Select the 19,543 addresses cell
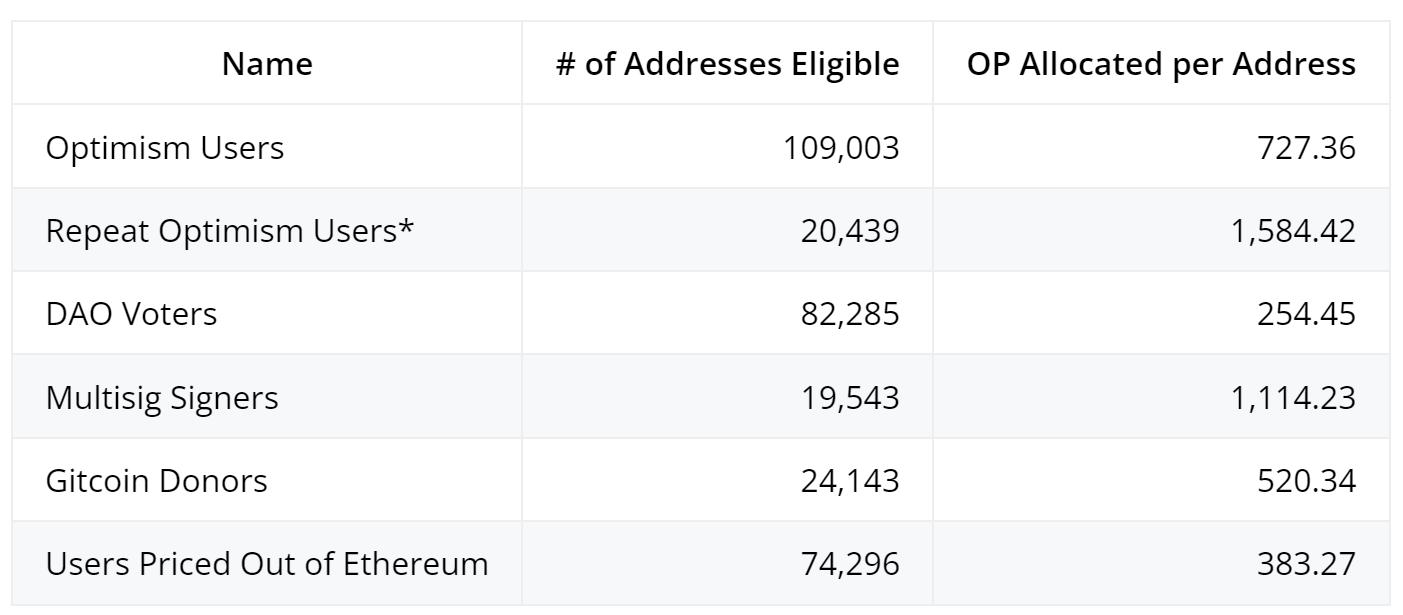The height and width of the screenshot is (615, 1403). pyautogui.click(x=850, y=398)
